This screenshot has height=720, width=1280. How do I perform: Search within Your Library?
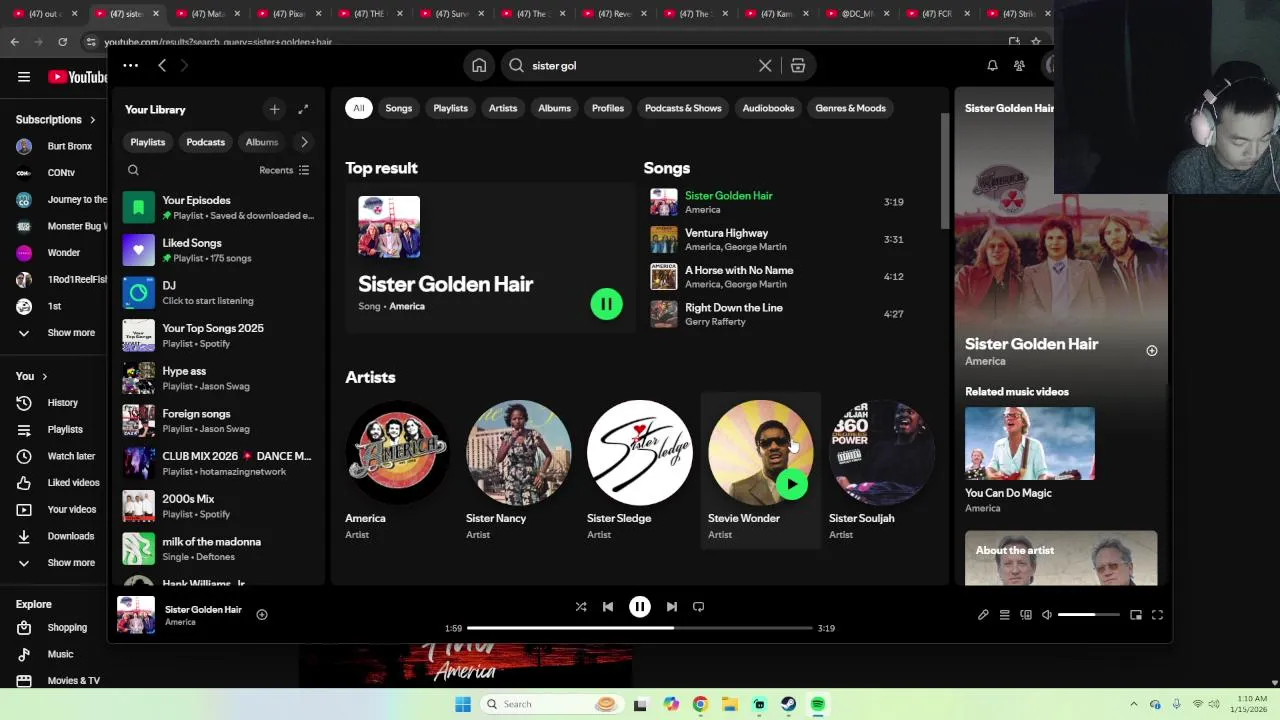tap(133, 170)
